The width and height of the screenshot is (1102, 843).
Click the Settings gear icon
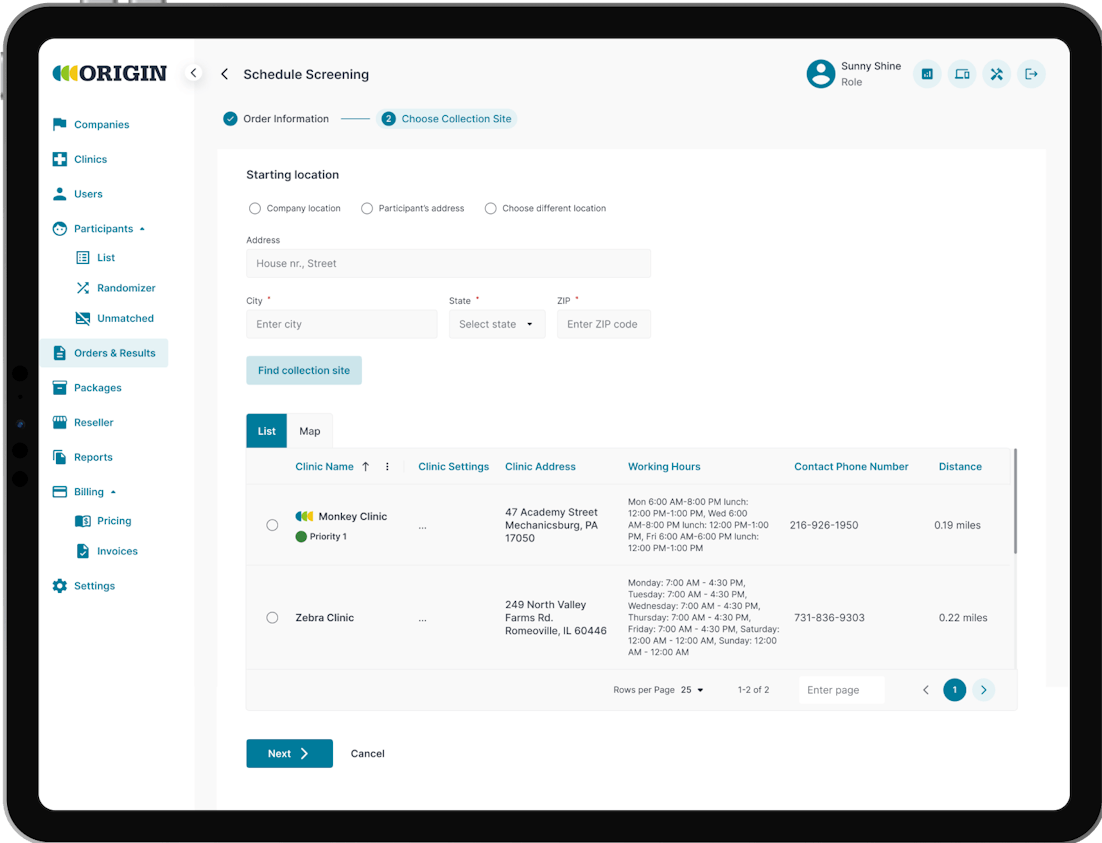tap(60, 586)
